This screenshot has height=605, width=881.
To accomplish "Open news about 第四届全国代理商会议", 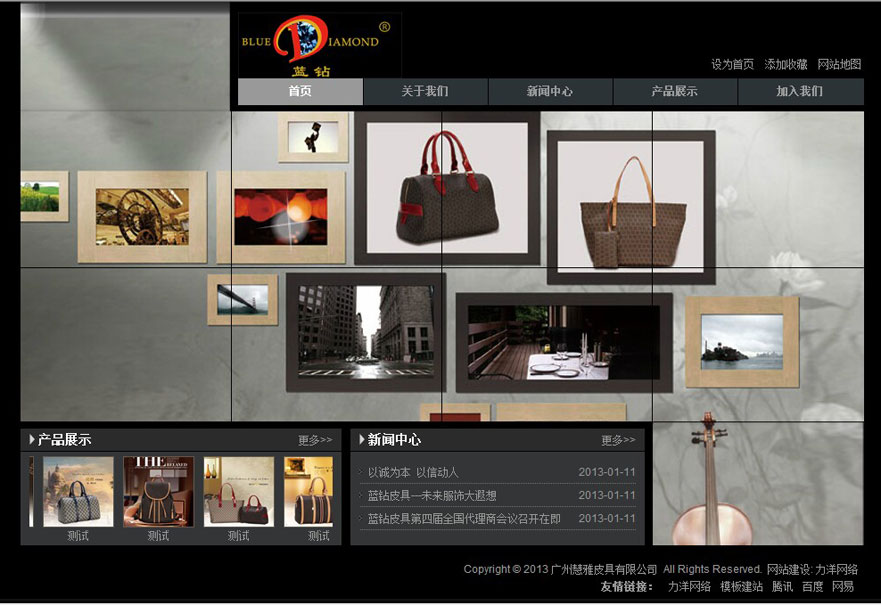I will (464, 518).
